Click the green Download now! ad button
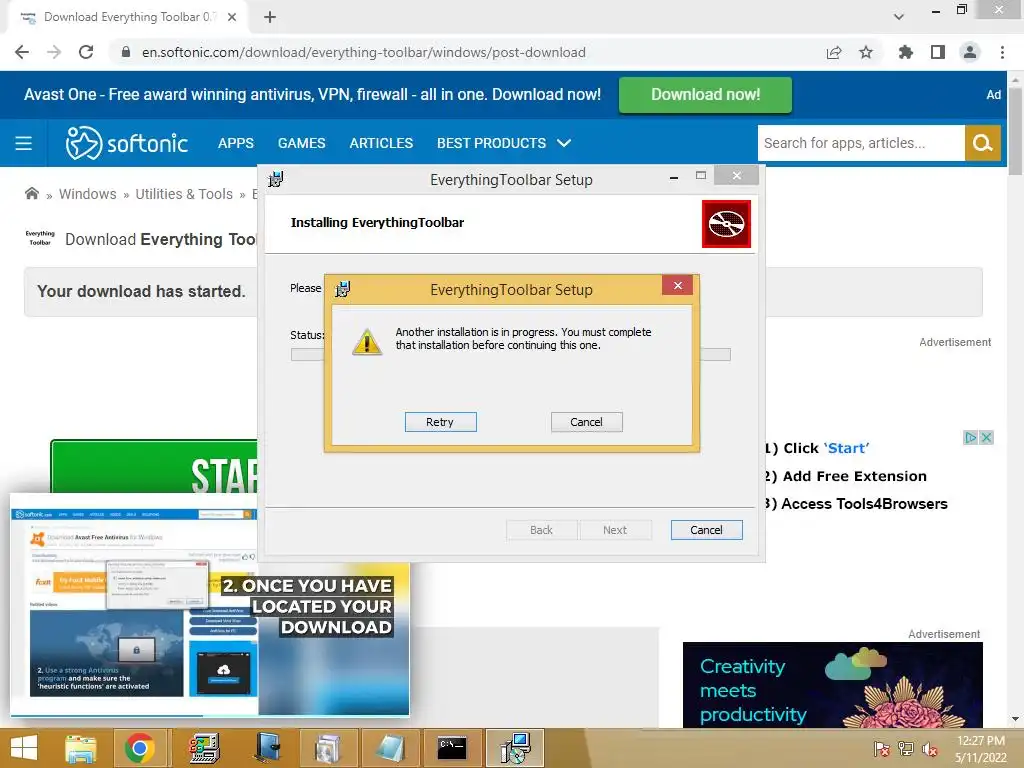Image resolution: width=1024 pixels, height=768 pixels. [x=705, y=95]
